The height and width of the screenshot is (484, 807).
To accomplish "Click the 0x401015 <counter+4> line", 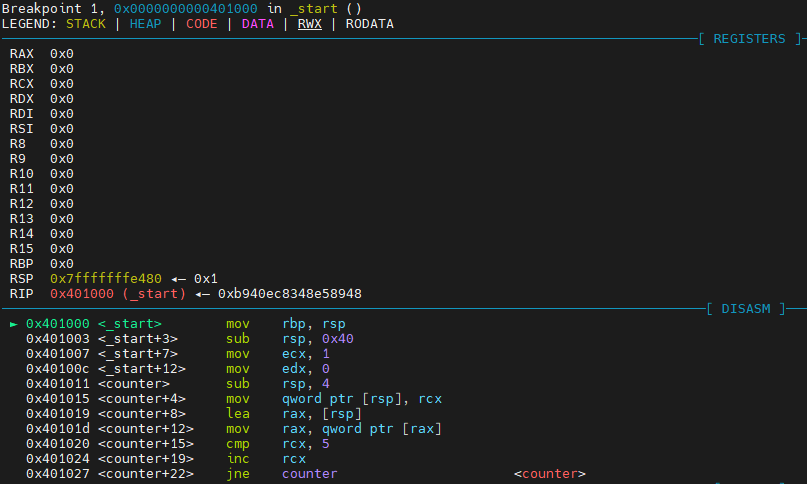I will [106, 399].
